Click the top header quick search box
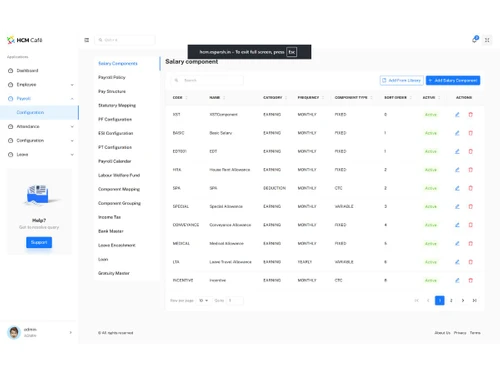The image size is (500, 375). click(125, 40)
